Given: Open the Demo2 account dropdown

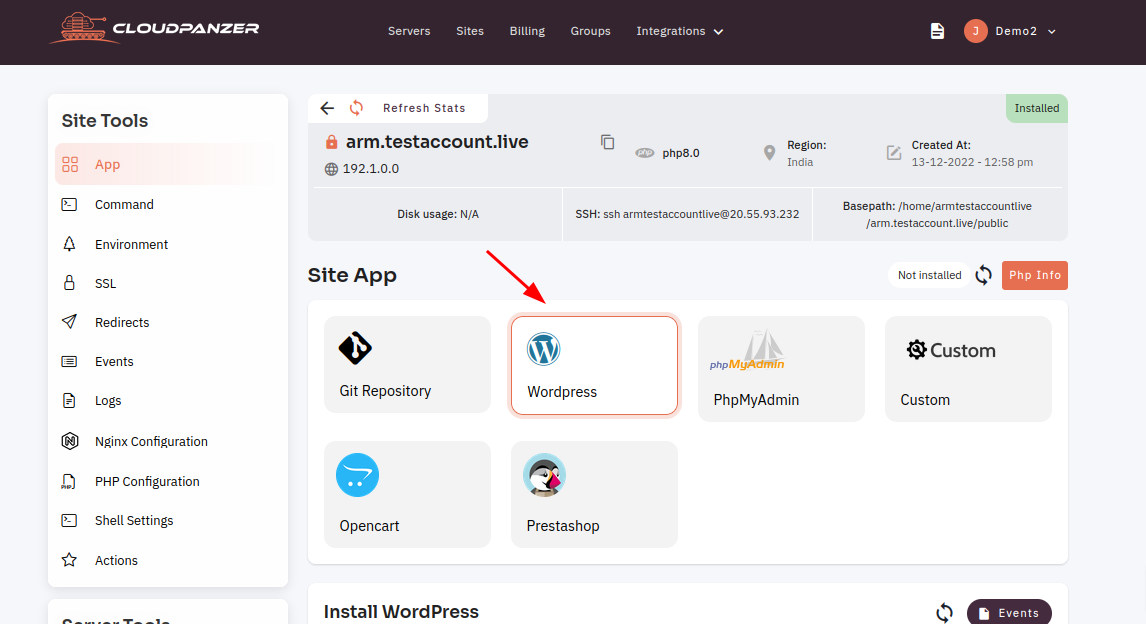Looking at the screenshot, I should pos(1025,31).
